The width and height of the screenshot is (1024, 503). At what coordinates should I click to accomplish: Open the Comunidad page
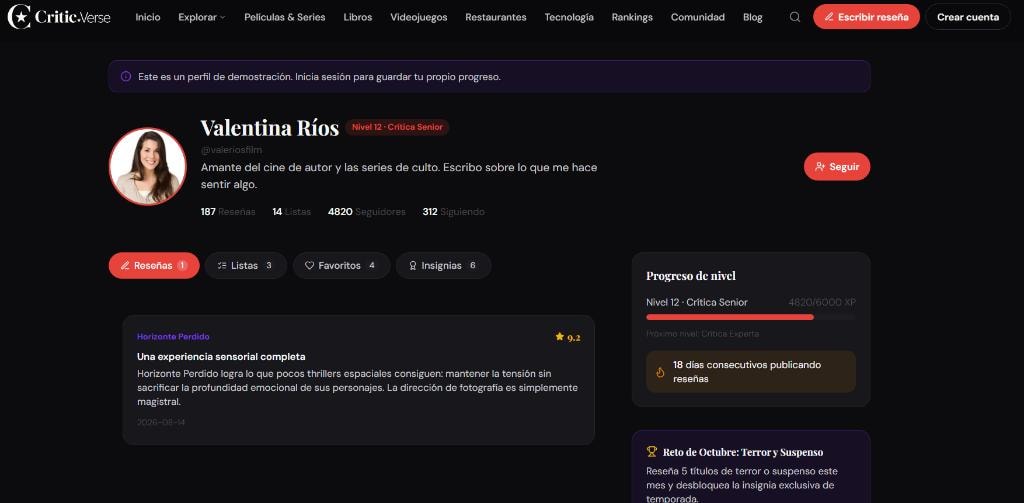click(697, 17)
